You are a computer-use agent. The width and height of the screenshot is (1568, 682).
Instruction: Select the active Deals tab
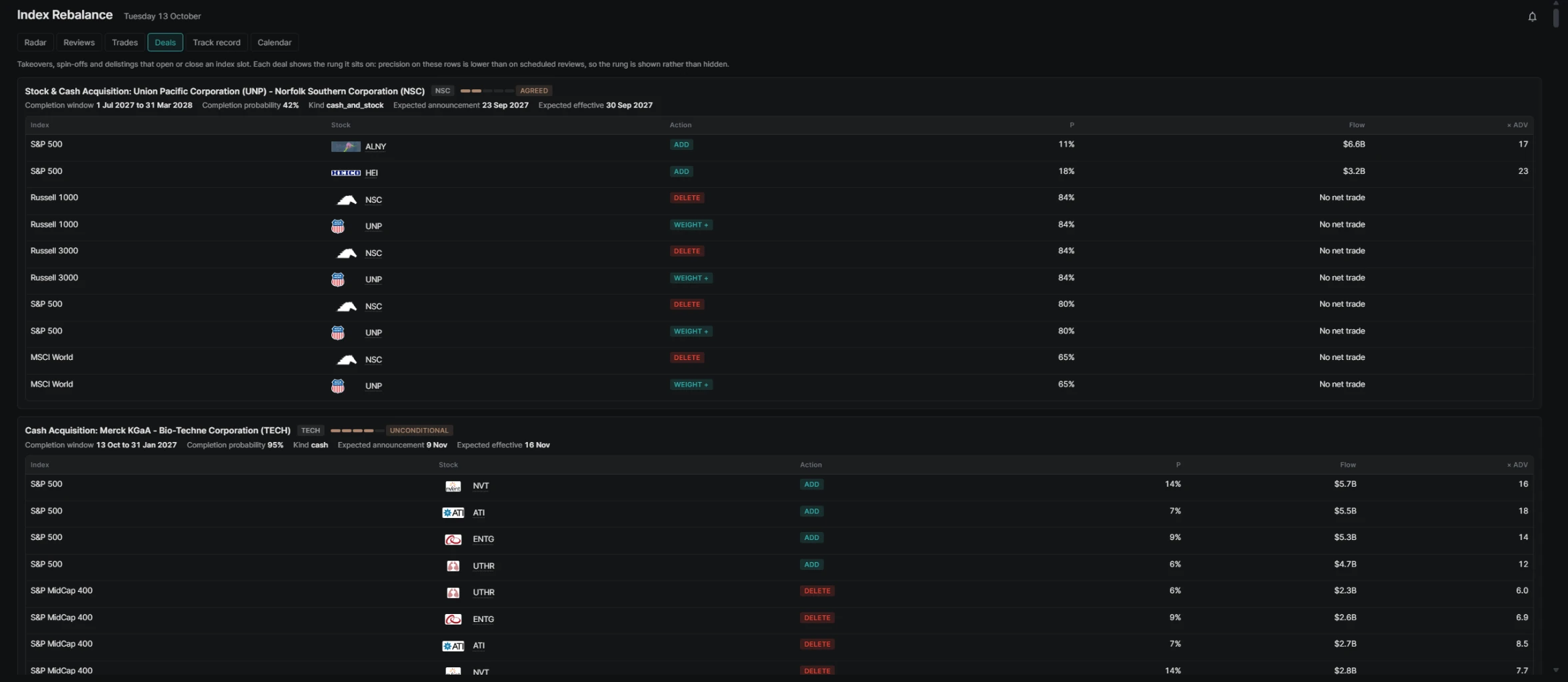point(165,43)
